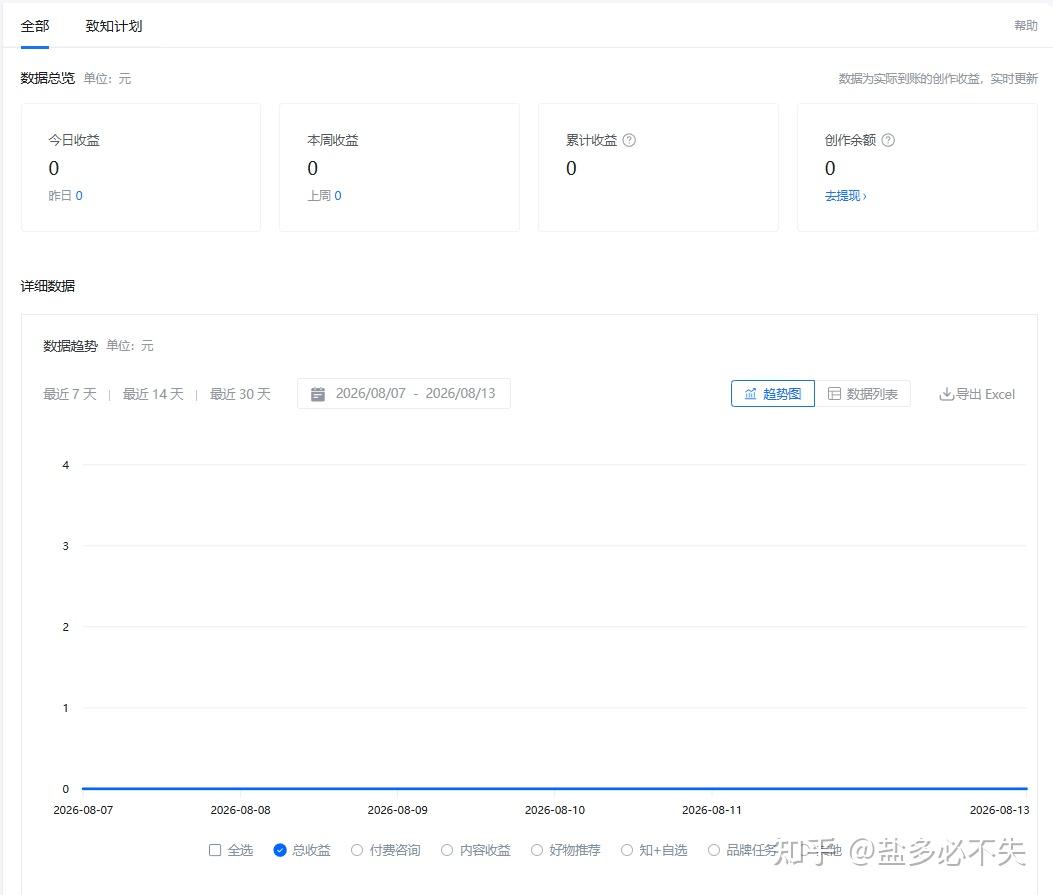Switch to the 致知计划 tab
The width and height of the screenshot is (1053, 895).
(113, 26)
